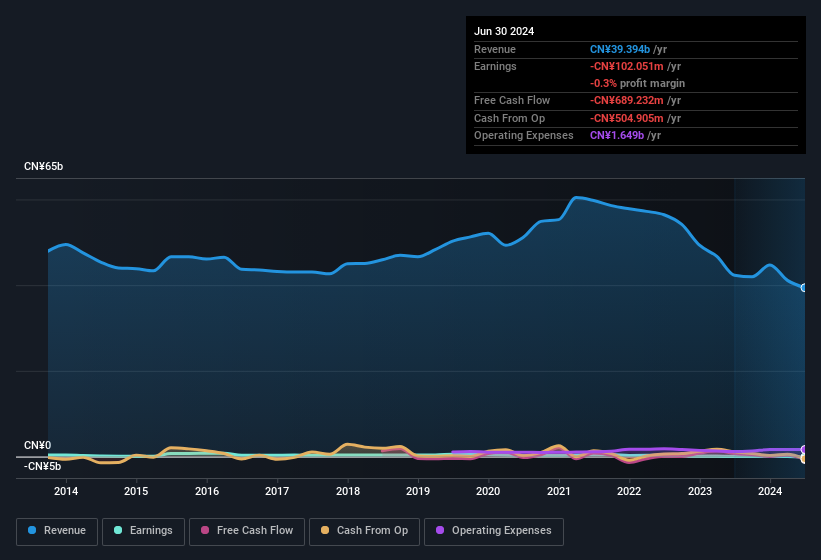Click the 2014 x-axis label
This screenshot has width=821, height=560.
coord(66,491)
